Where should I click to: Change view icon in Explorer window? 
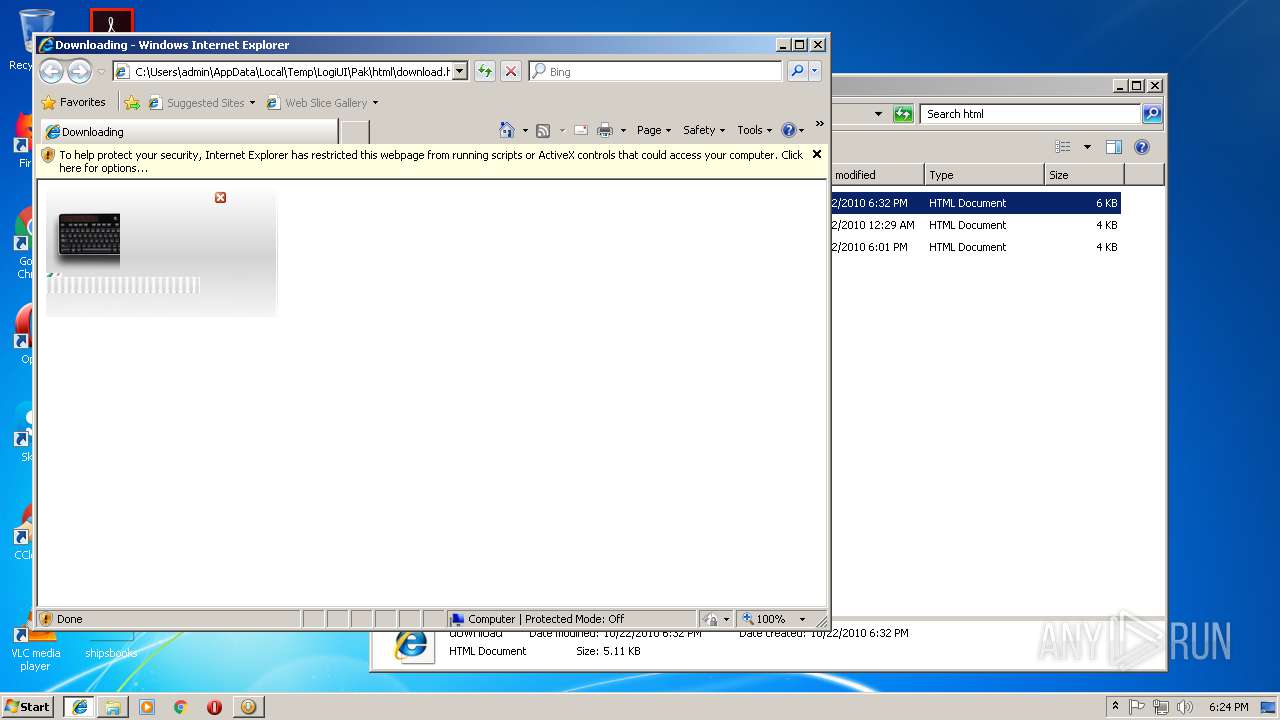(x=1063, y=147)
